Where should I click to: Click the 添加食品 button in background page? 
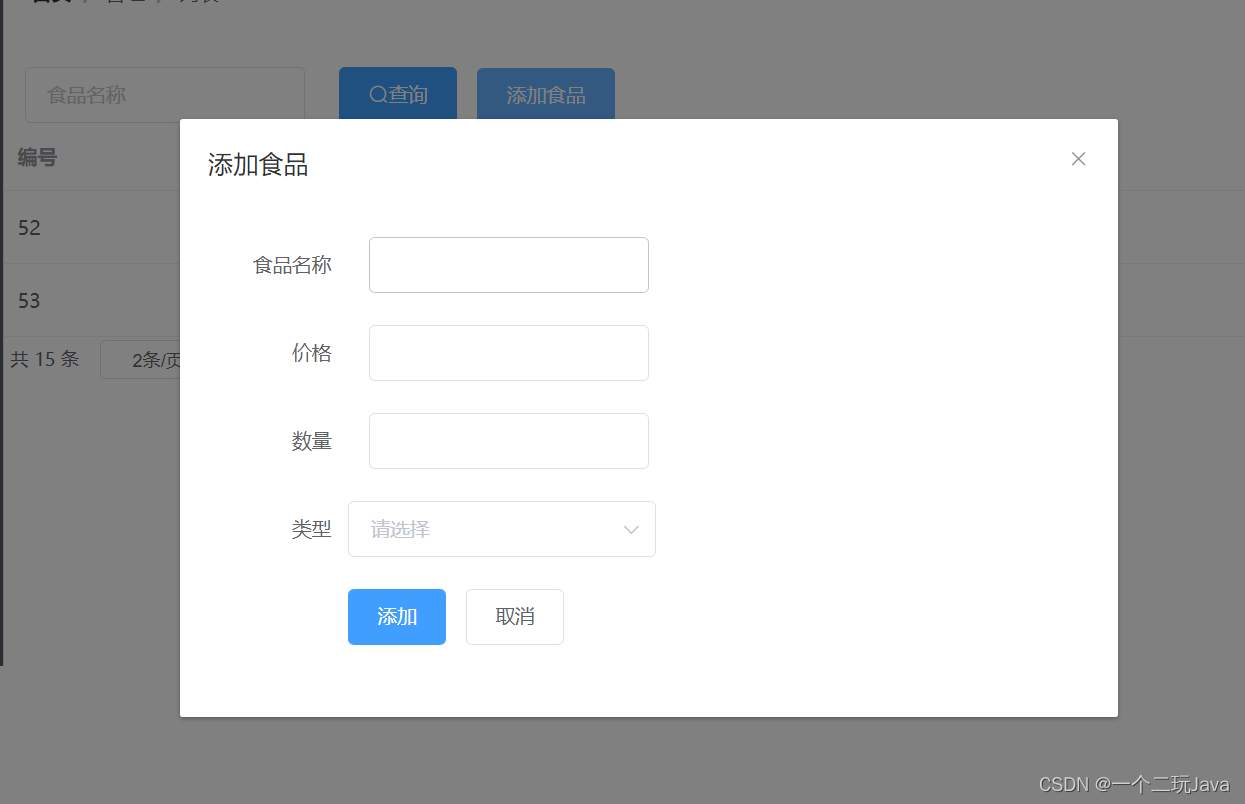tap(546, 94)
